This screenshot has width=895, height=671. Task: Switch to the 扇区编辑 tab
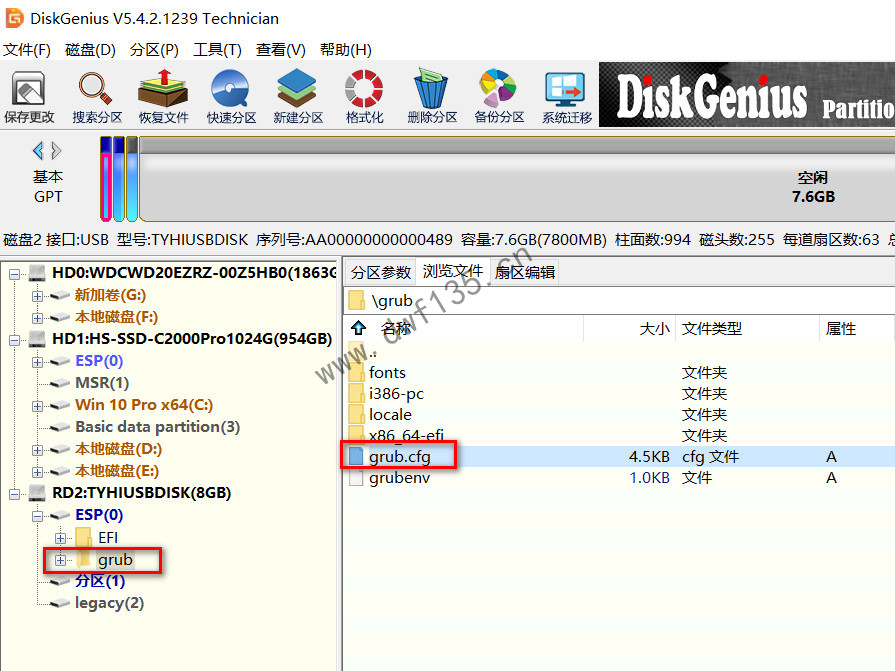[x=525, y=272]
